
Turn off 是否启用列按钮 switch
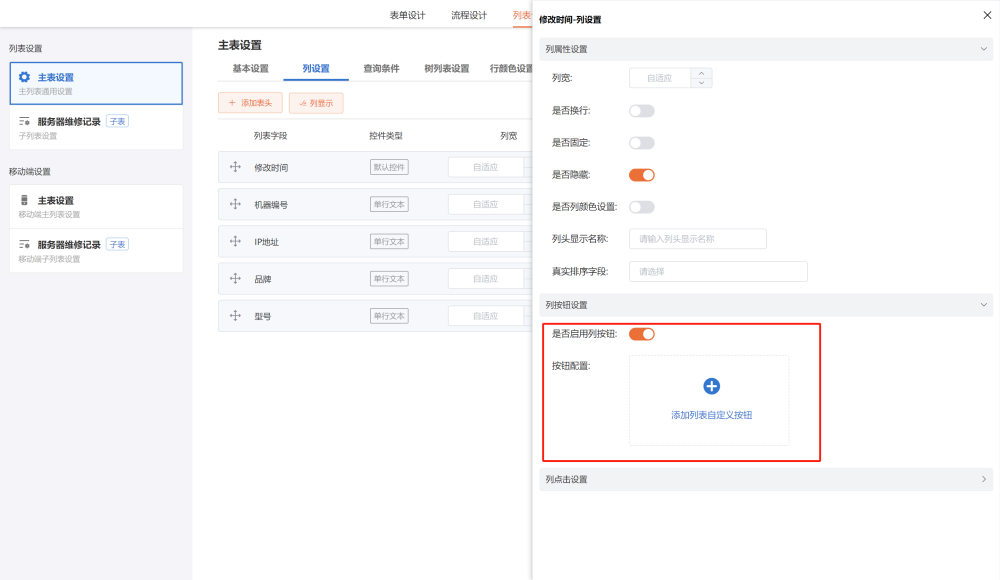pyautogui.click(x=641, y=334)
